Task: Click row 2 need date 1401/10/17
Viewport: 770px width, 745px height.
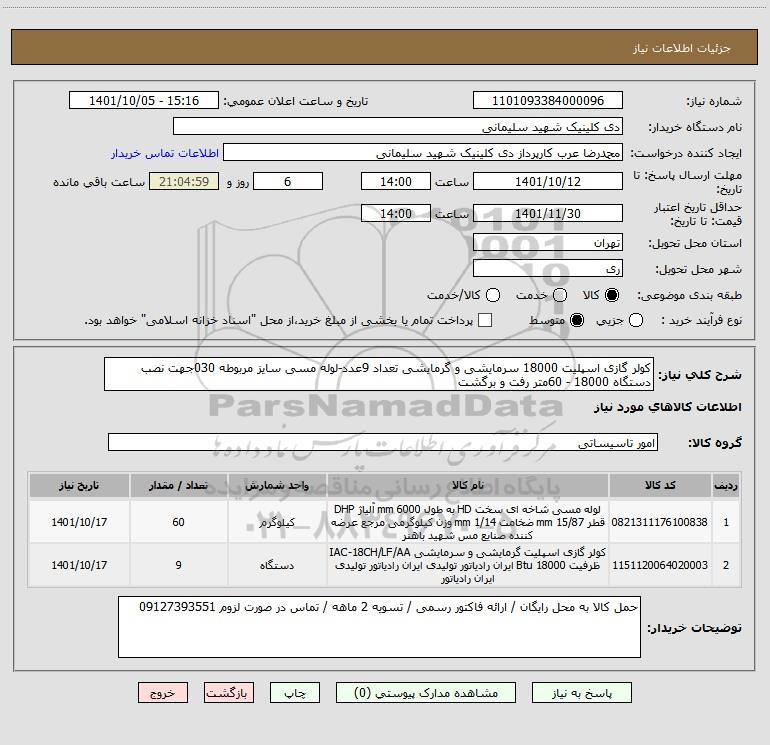Action: (79, 565)
